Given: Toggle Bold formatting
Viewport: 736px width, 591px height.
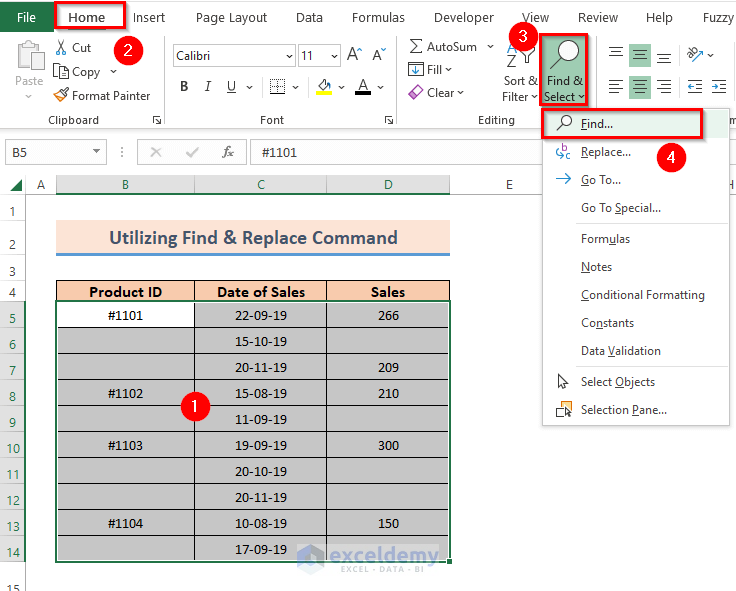Looking at the screenshot, I should [184, 87].
